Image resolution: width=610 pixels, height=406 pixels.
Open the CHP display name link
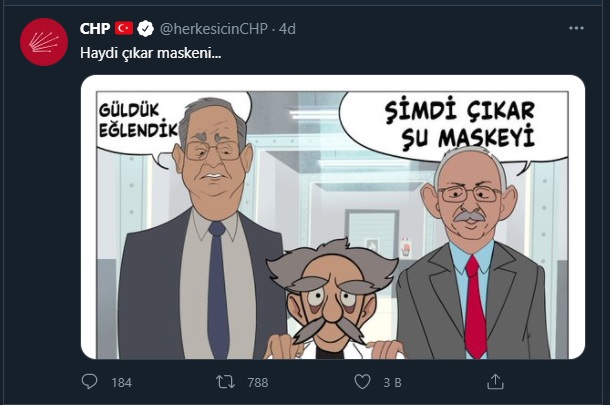click(95, 28)
